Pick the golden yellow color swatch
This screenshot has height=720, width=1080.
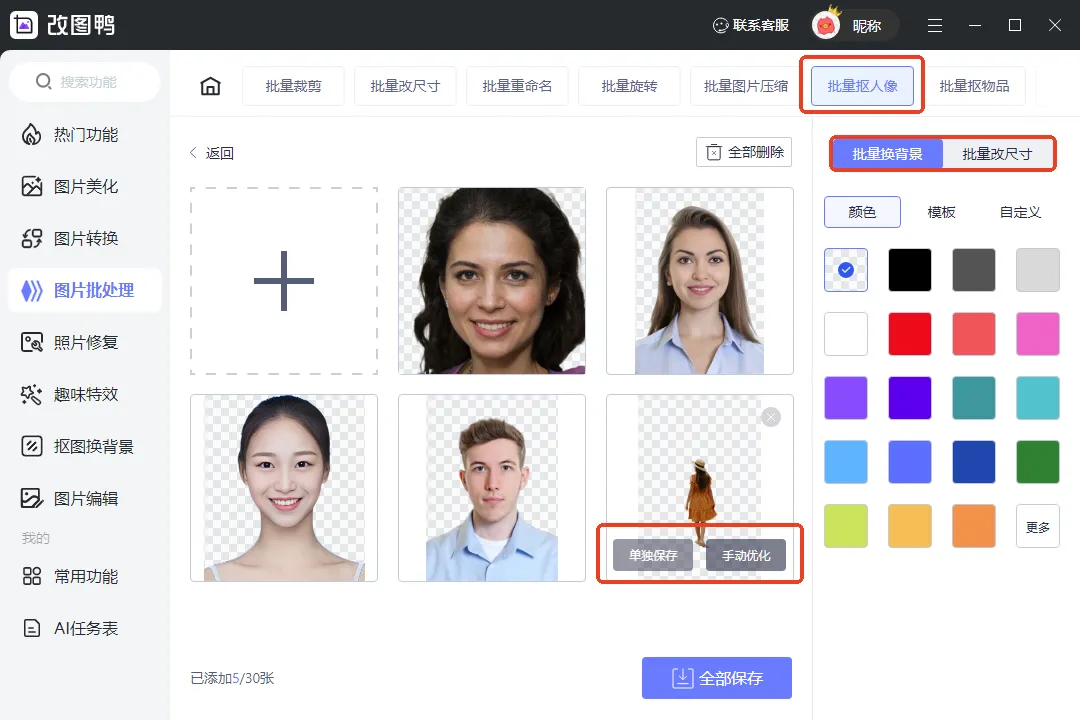click(x=910, y=526)
